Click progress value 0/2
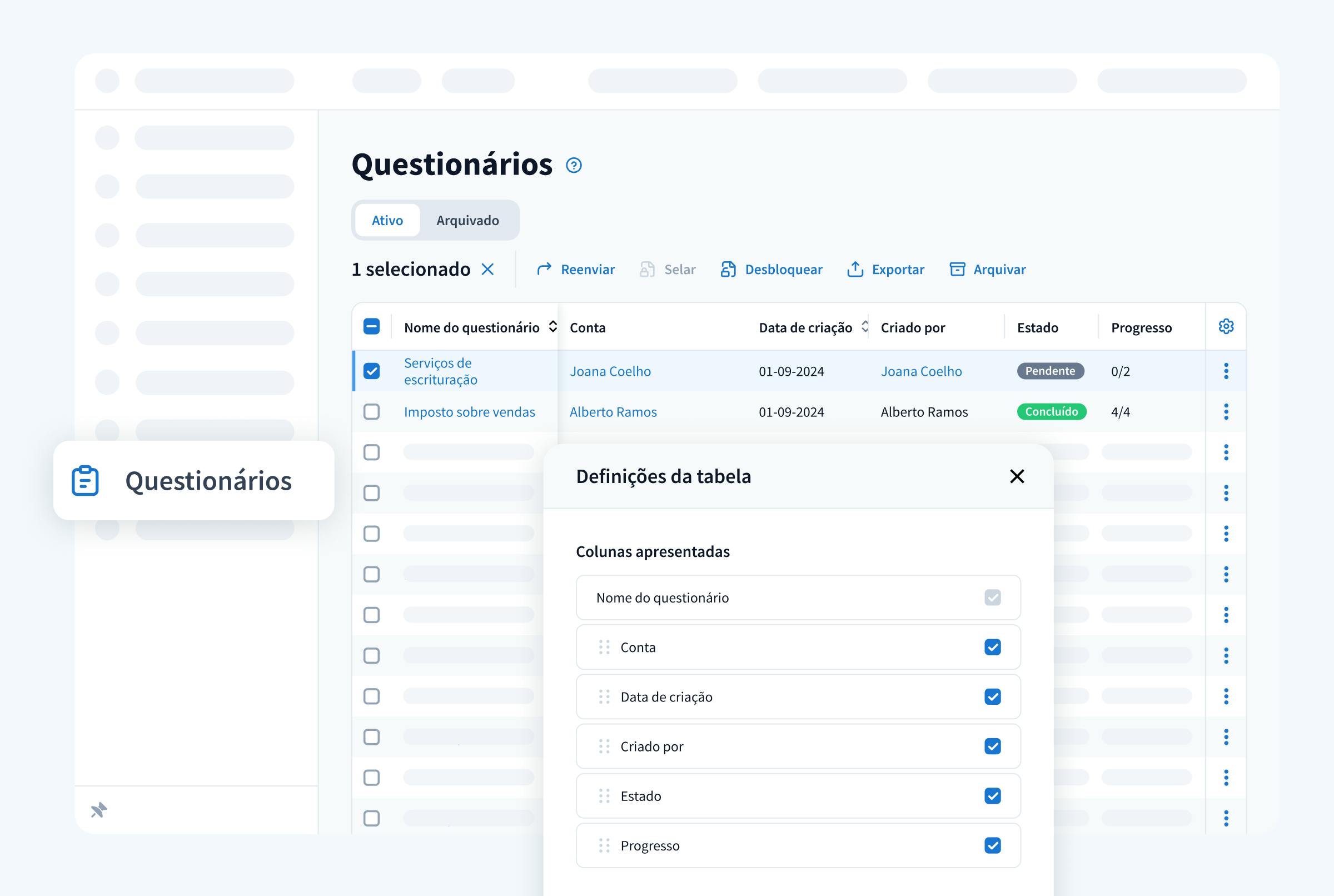1334x896 pixels. tap(1120, 371)
